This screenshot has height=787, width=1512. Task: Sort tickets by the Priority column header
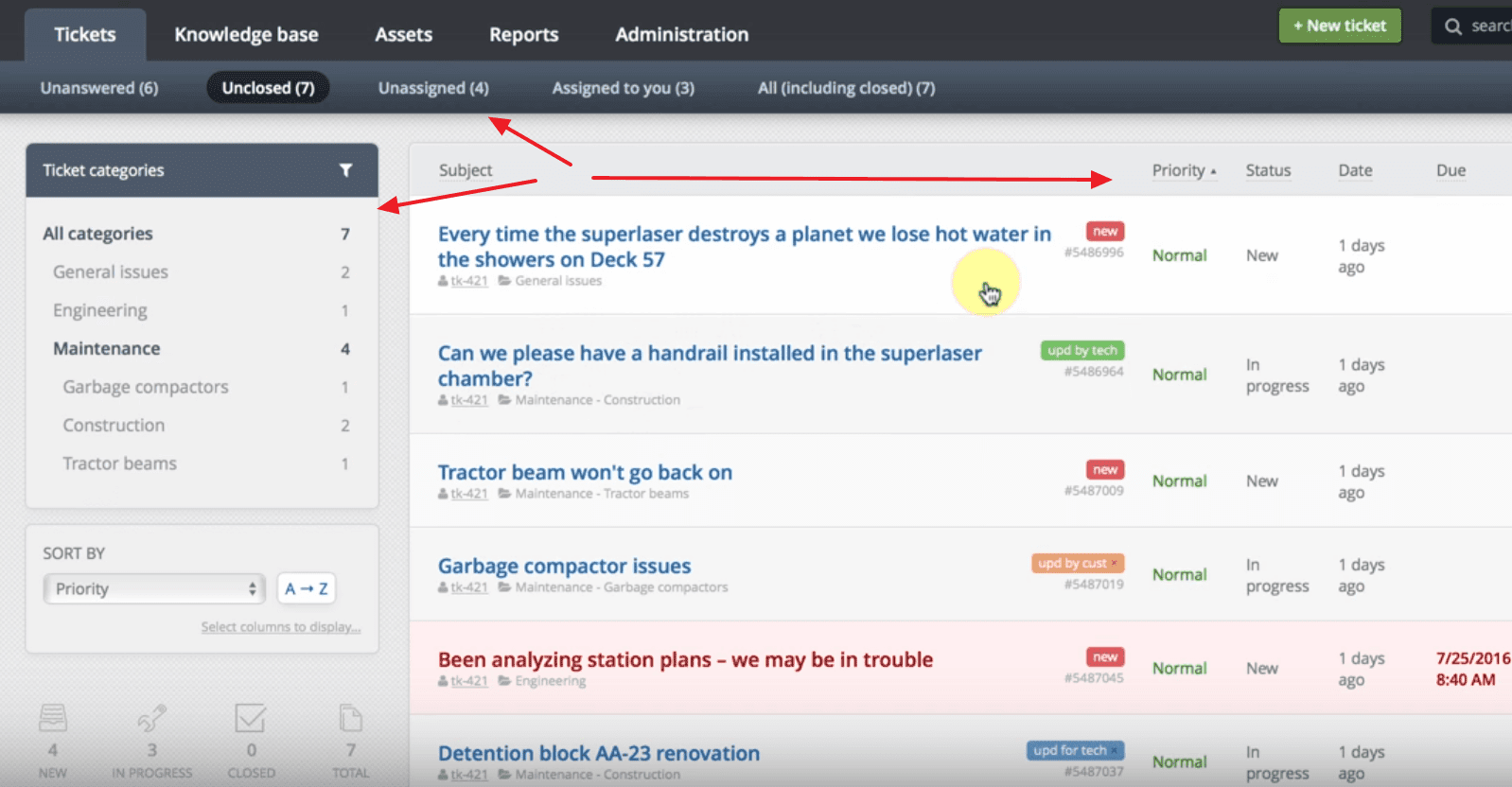(1178, 170)
